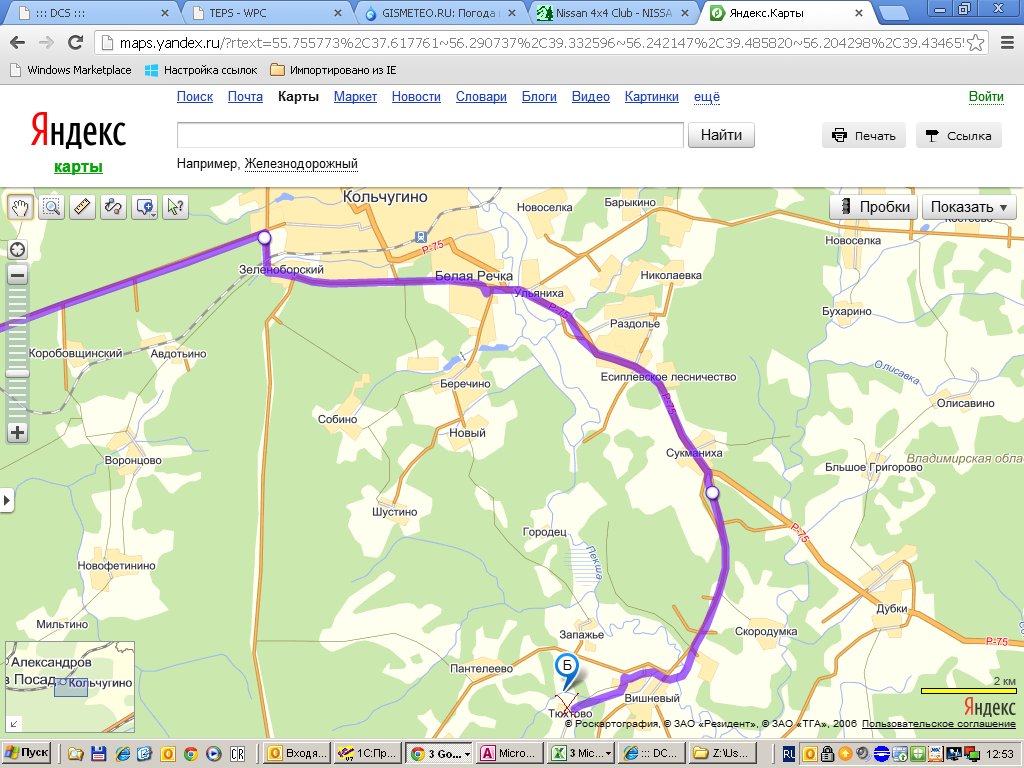The height and width of the screenshot is (768, 1024).
Task: Switch to the Nissan 4x4 Club tab
Action: tap(611, 12)
